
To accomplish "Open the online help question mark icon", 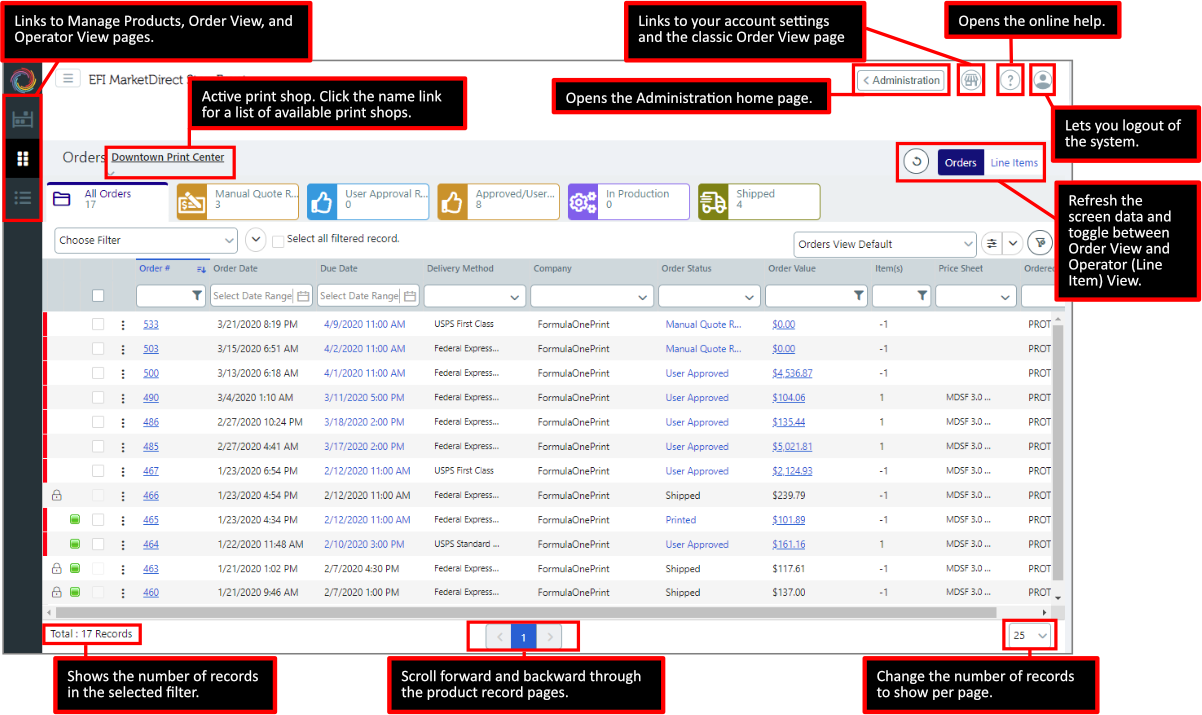I will pyautogui.click(x=1011, y=80).
